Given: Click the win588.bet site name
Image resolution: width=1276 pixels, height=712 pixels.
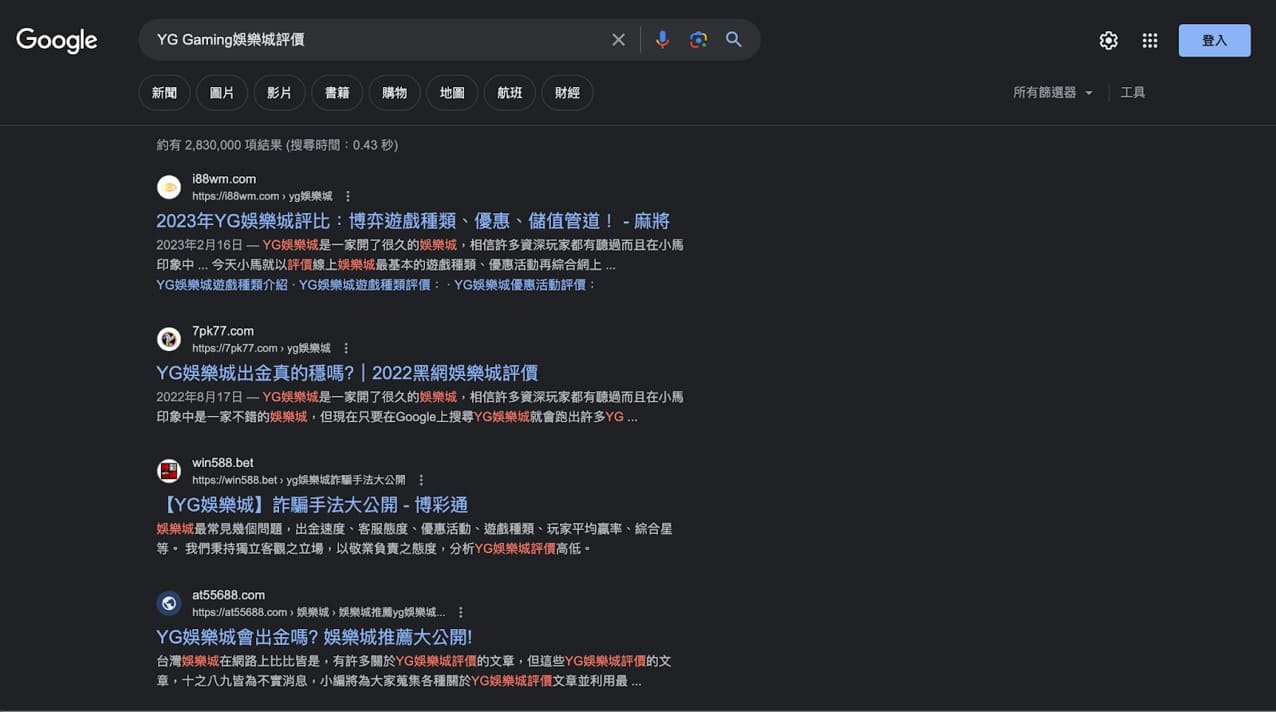Looking at the screenshot, I should [x=223, y=463].
